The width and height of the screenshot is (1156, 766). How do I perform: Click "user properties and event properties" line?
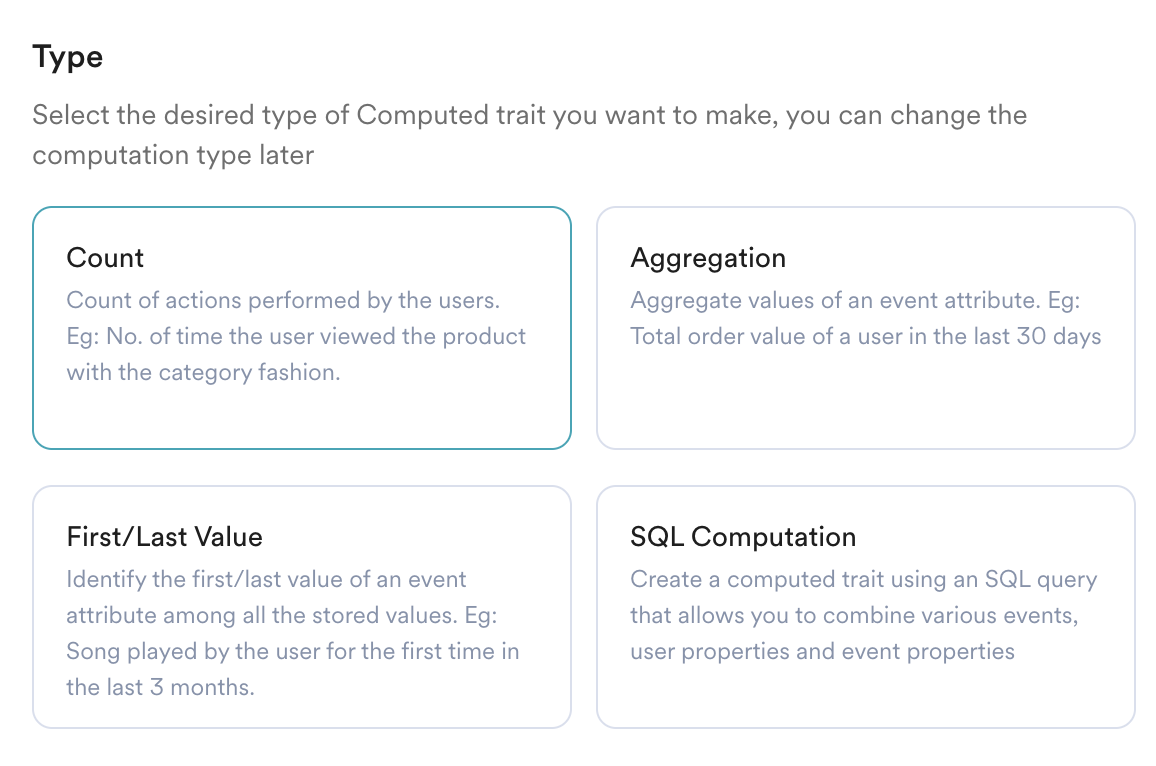click(822, 651)
